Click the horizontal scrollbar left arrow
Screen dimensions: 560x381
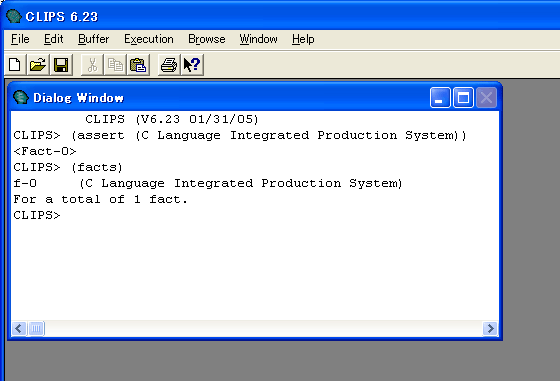click(19, 328)
